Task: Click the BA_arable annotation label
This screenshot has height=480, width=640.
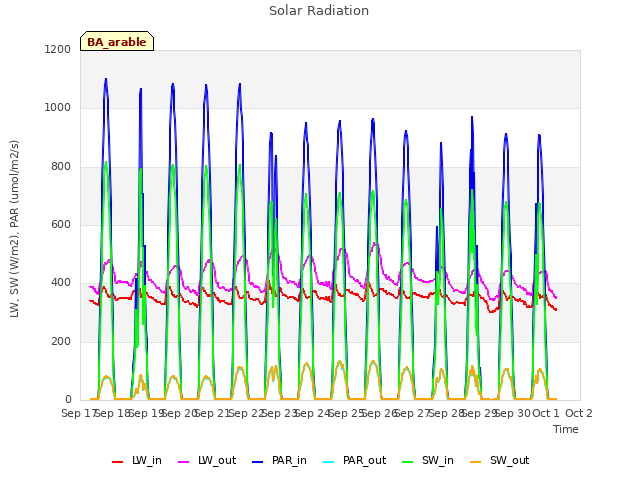Action: pos(117,41)
